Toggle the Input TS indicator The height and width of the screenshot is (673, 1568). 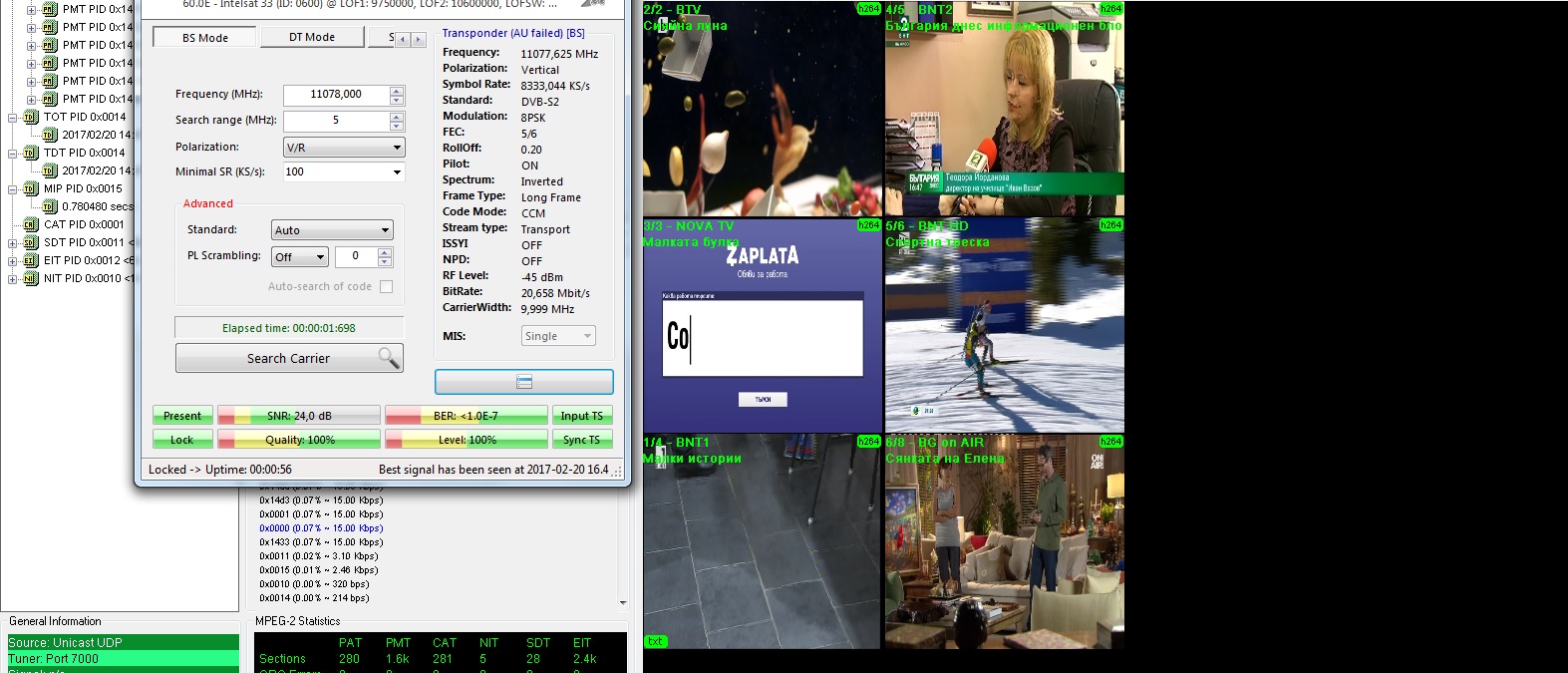[581, 416]
